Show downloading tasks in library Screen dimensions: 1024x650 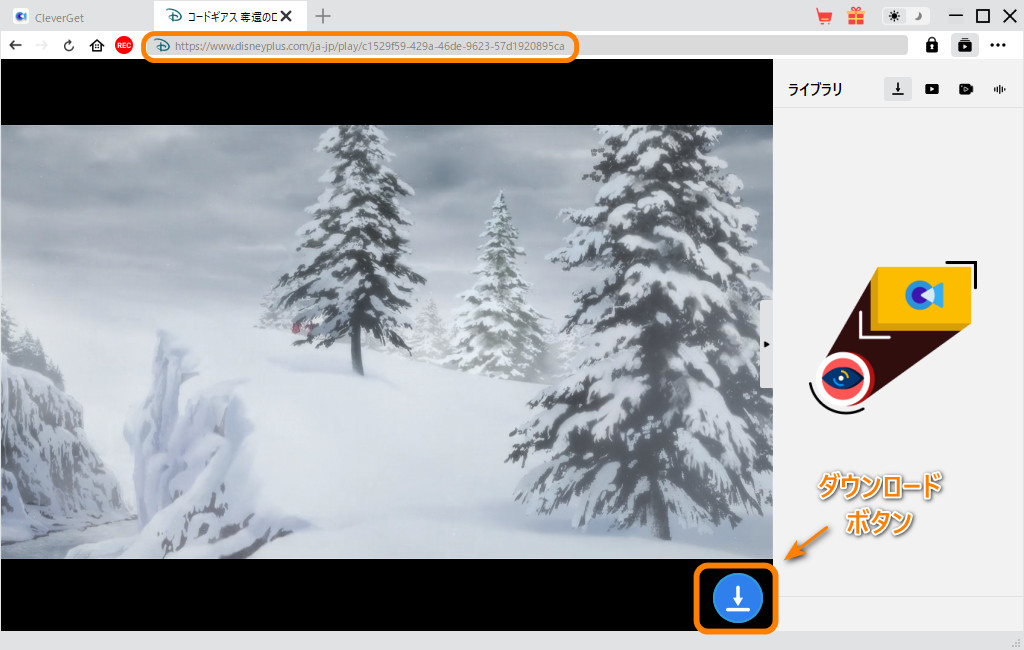click(x=898, y=89)
